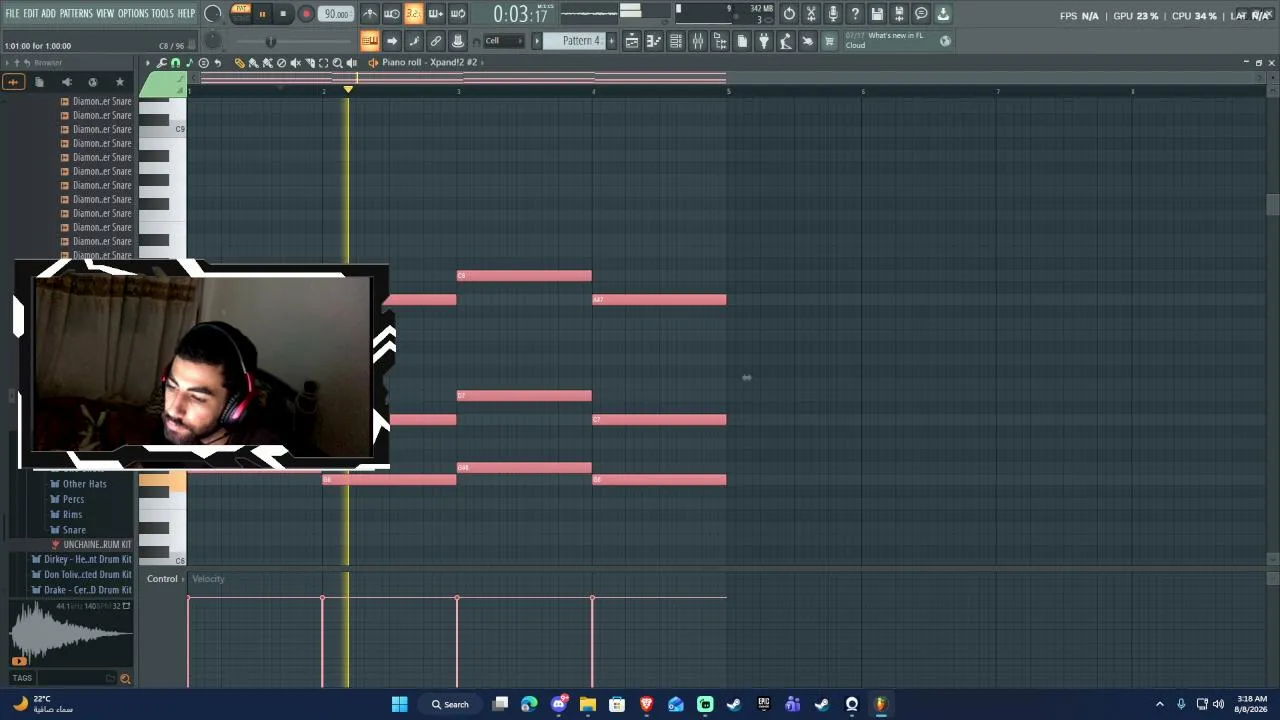Open the piano roll options menu arrow
Screen dimensions: 1280x720
click(x=148, y=63)
